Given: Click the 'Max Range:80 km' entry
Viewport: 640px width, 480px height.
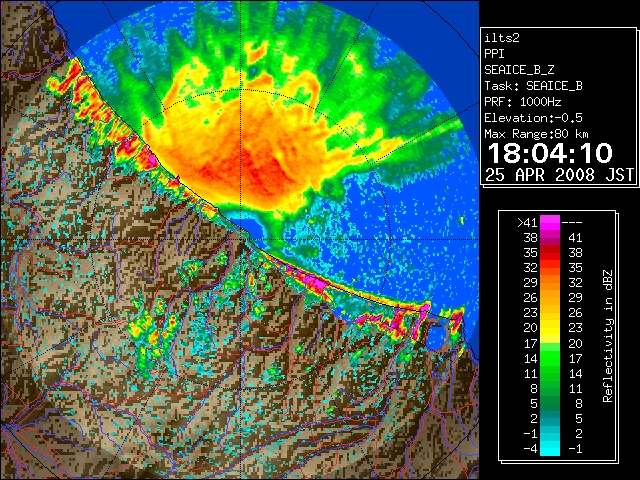Looking at the screenshot, I should click(x=537, y=134).
